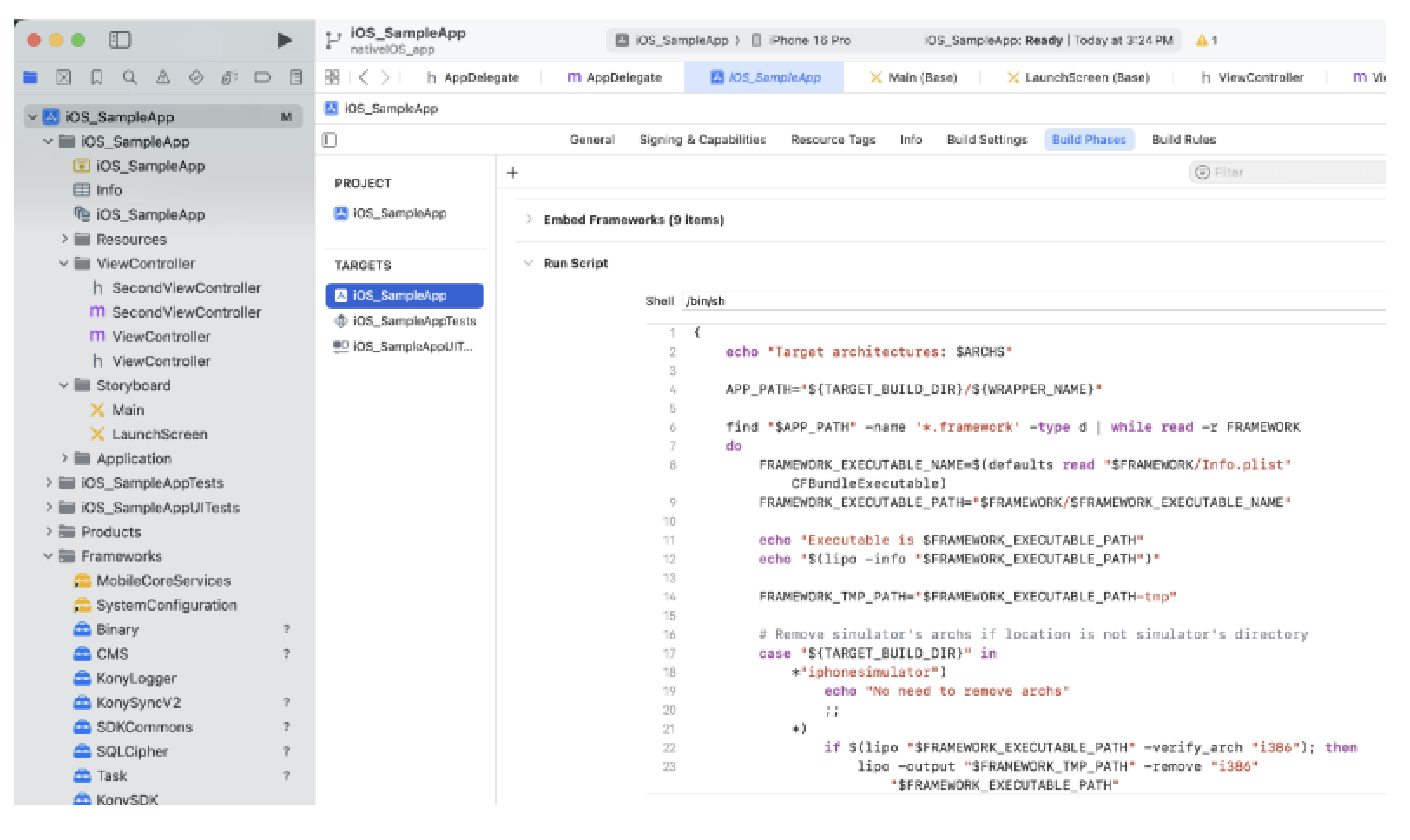Choose the iOS_SampleApp scheme in the toolbar
The height and width of the screenshot is (840, 1410).
[x=671, y=40]
